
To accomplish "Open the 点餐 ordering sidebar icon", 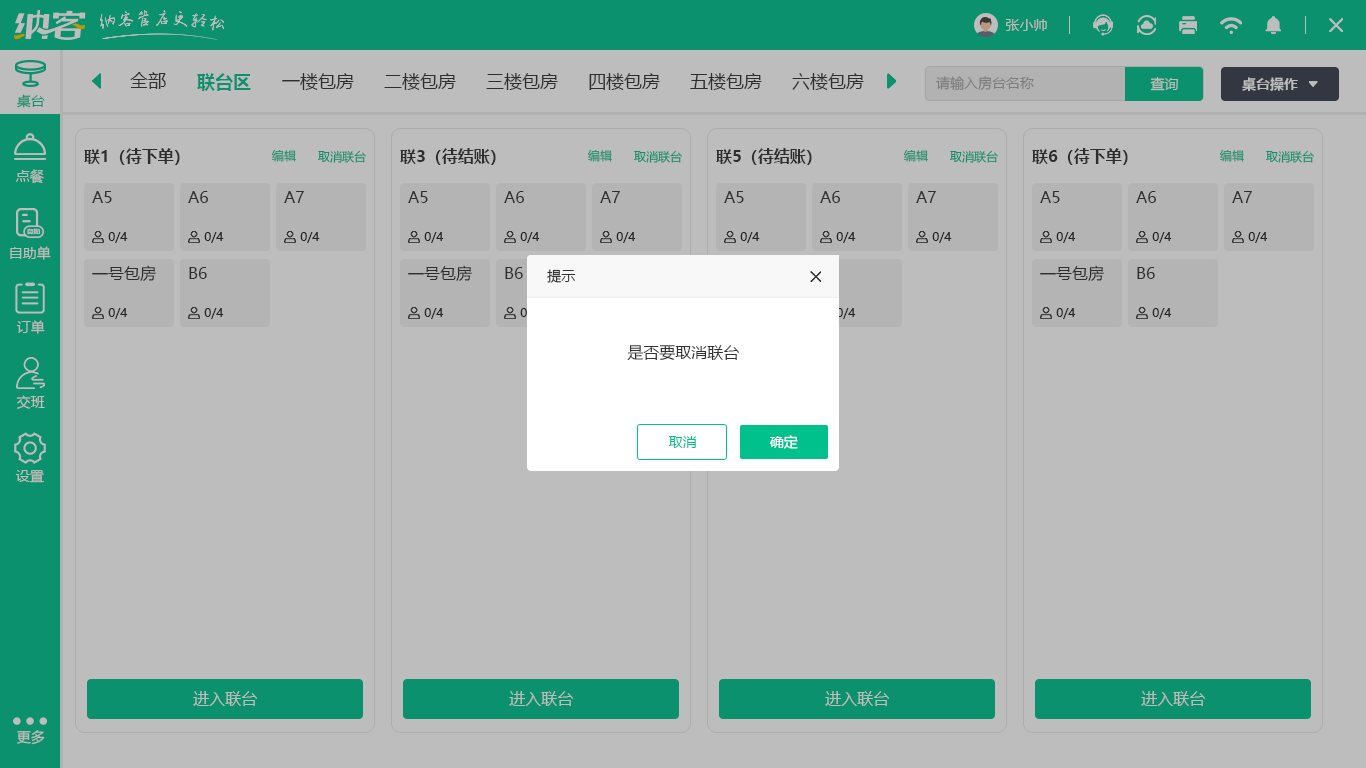I will [30, 158].
